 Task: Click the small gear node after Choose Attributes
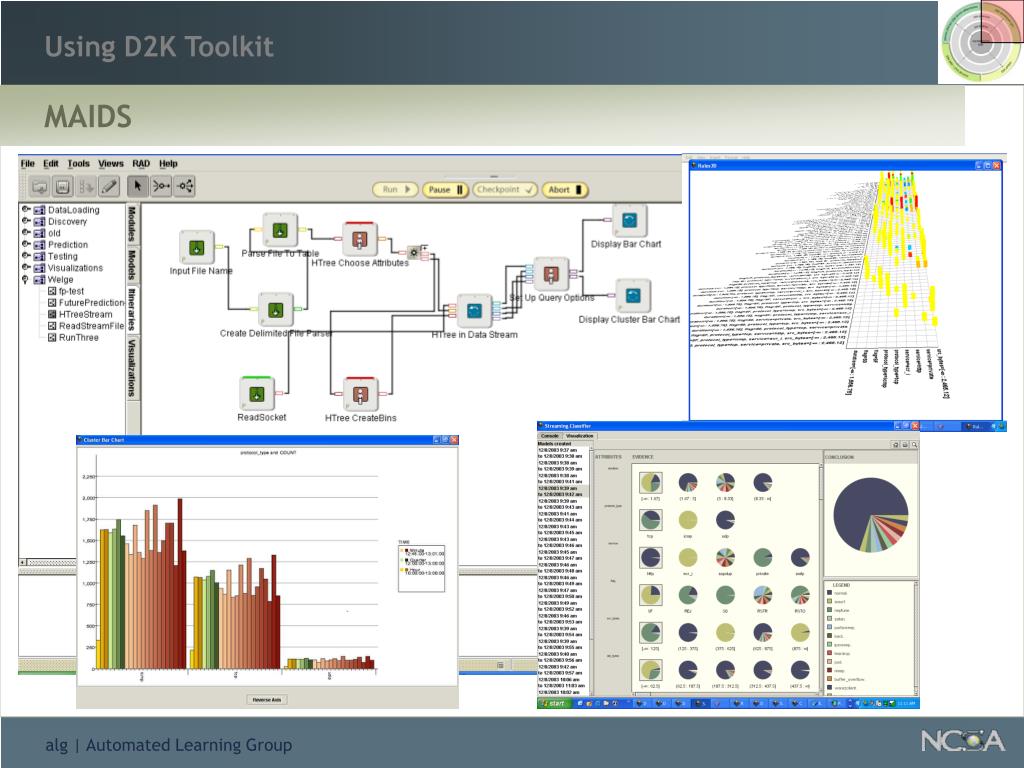click(x=413, y=252)
